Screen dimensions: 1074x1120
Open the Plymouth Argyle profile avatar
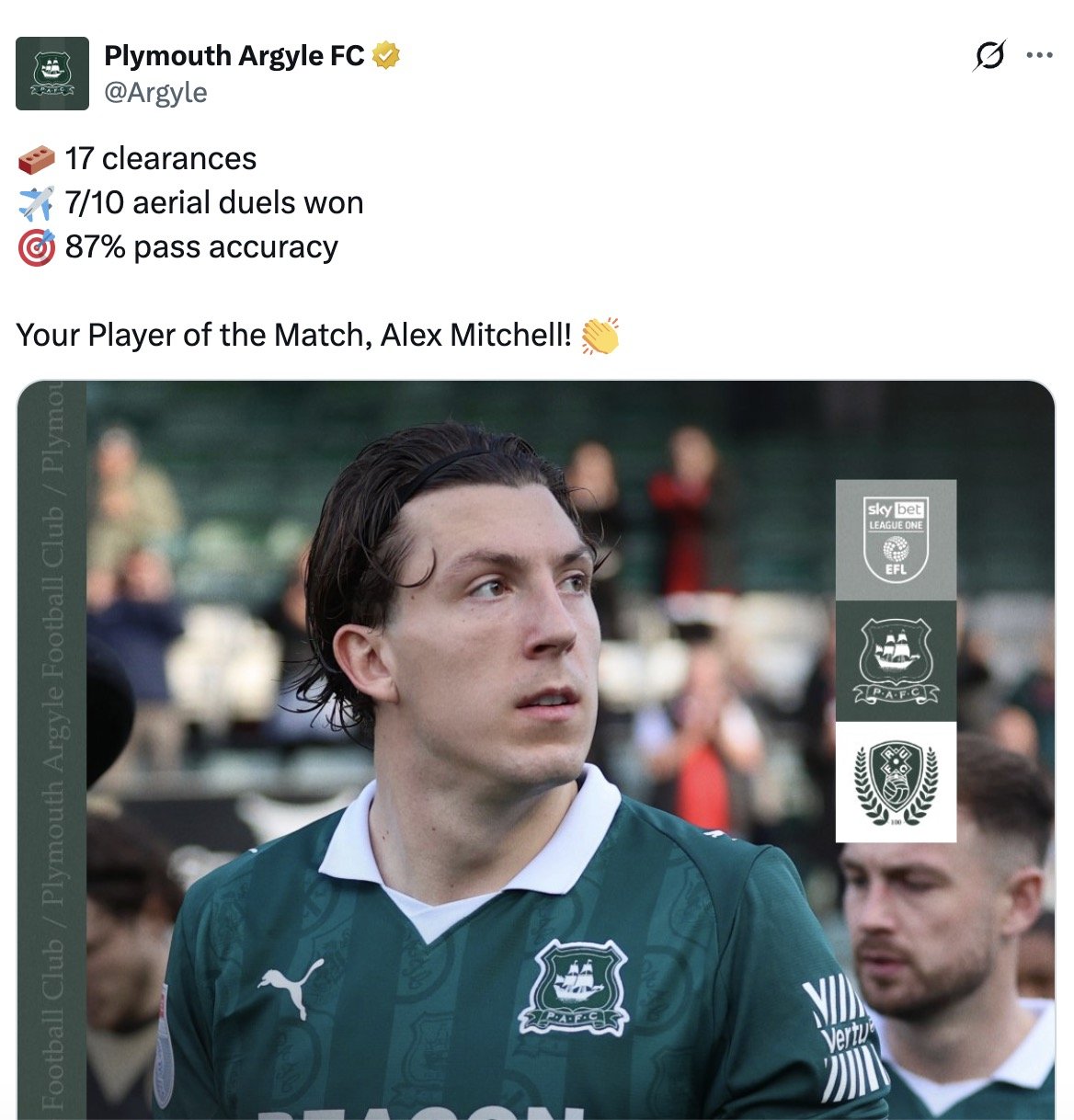point(52,74)
